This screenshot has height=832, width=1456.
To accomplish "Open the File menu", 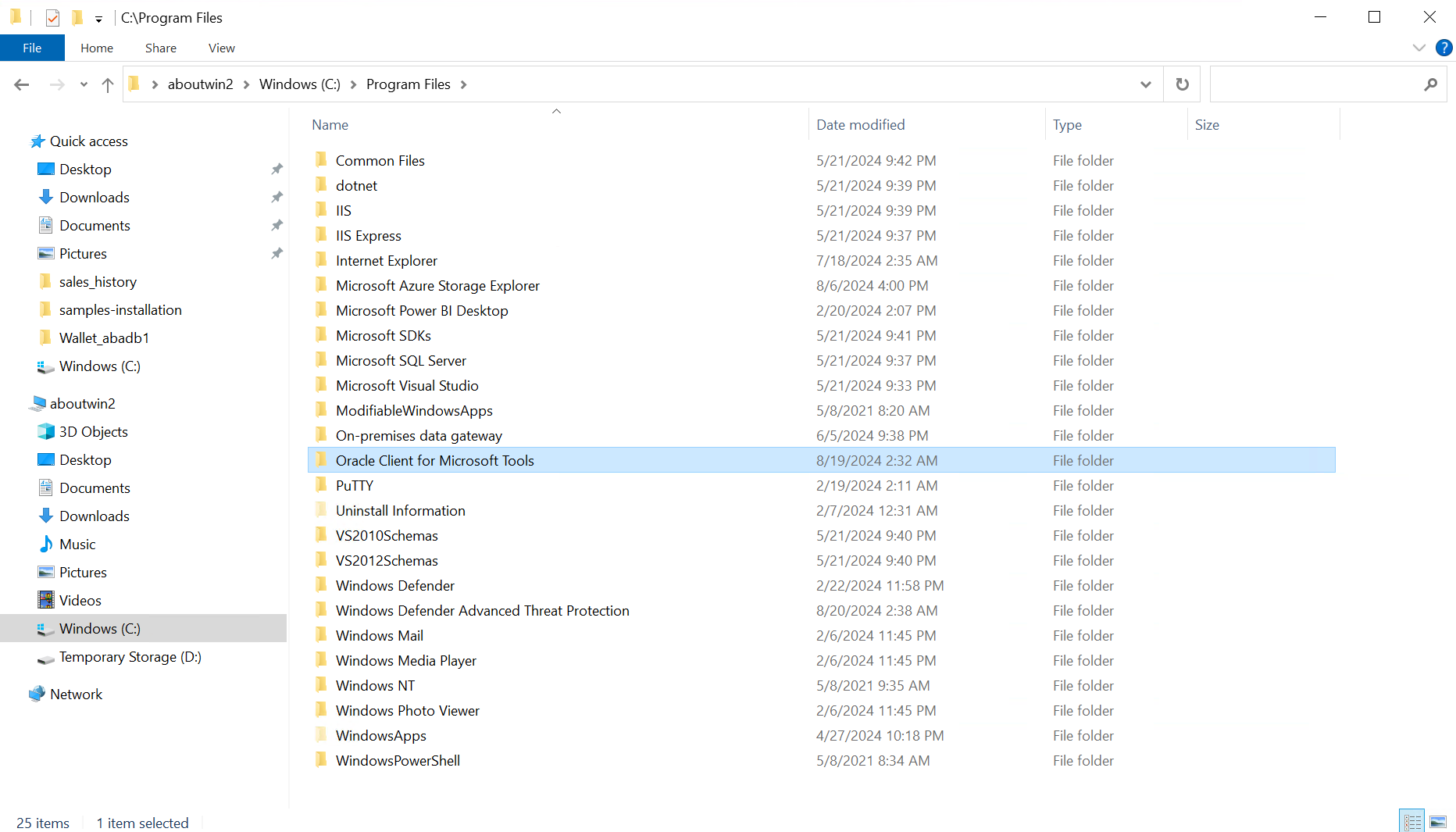I will click(32, 48).
